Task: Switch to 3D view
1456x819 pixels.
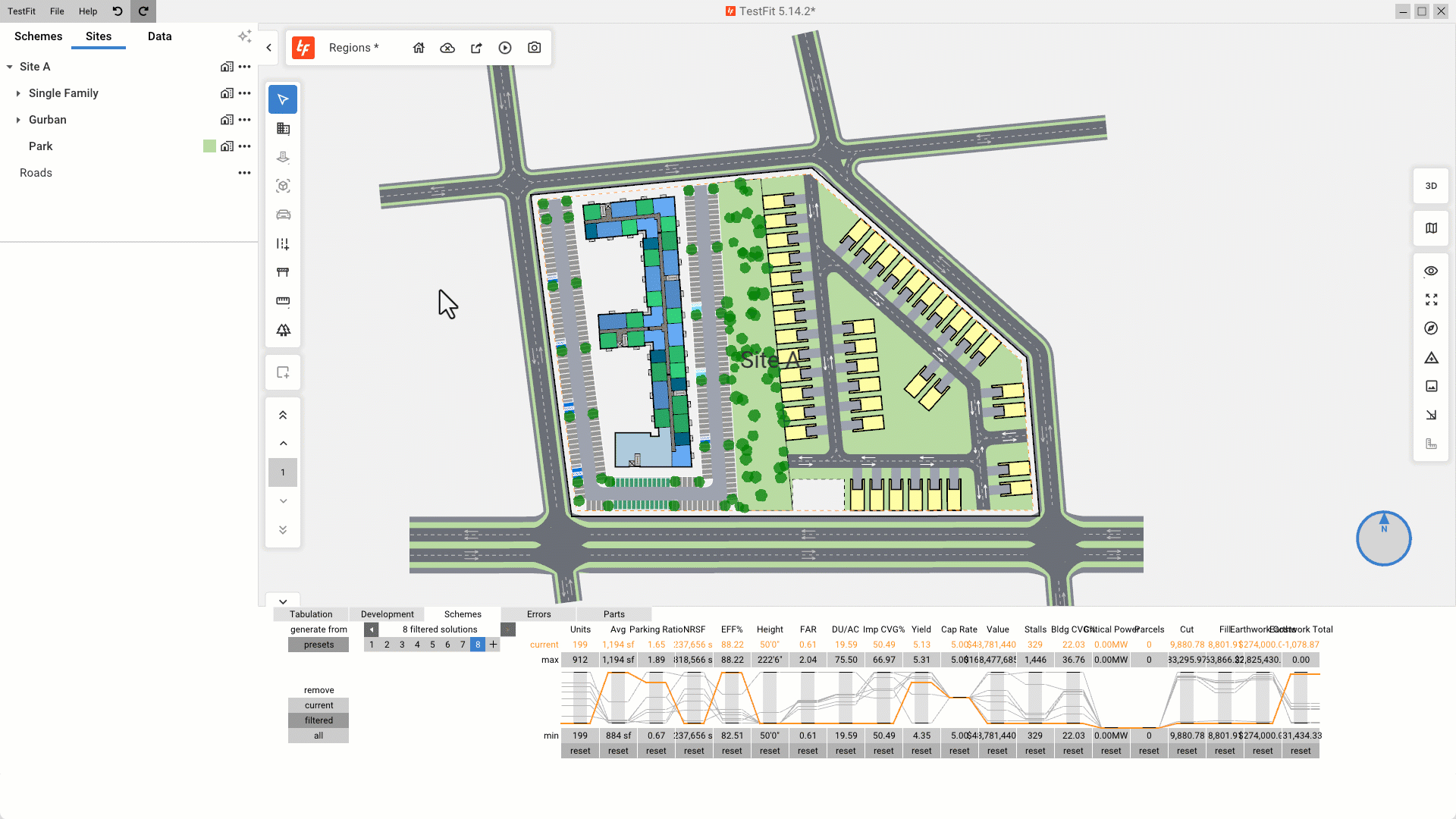Action: coord(1431,186)
